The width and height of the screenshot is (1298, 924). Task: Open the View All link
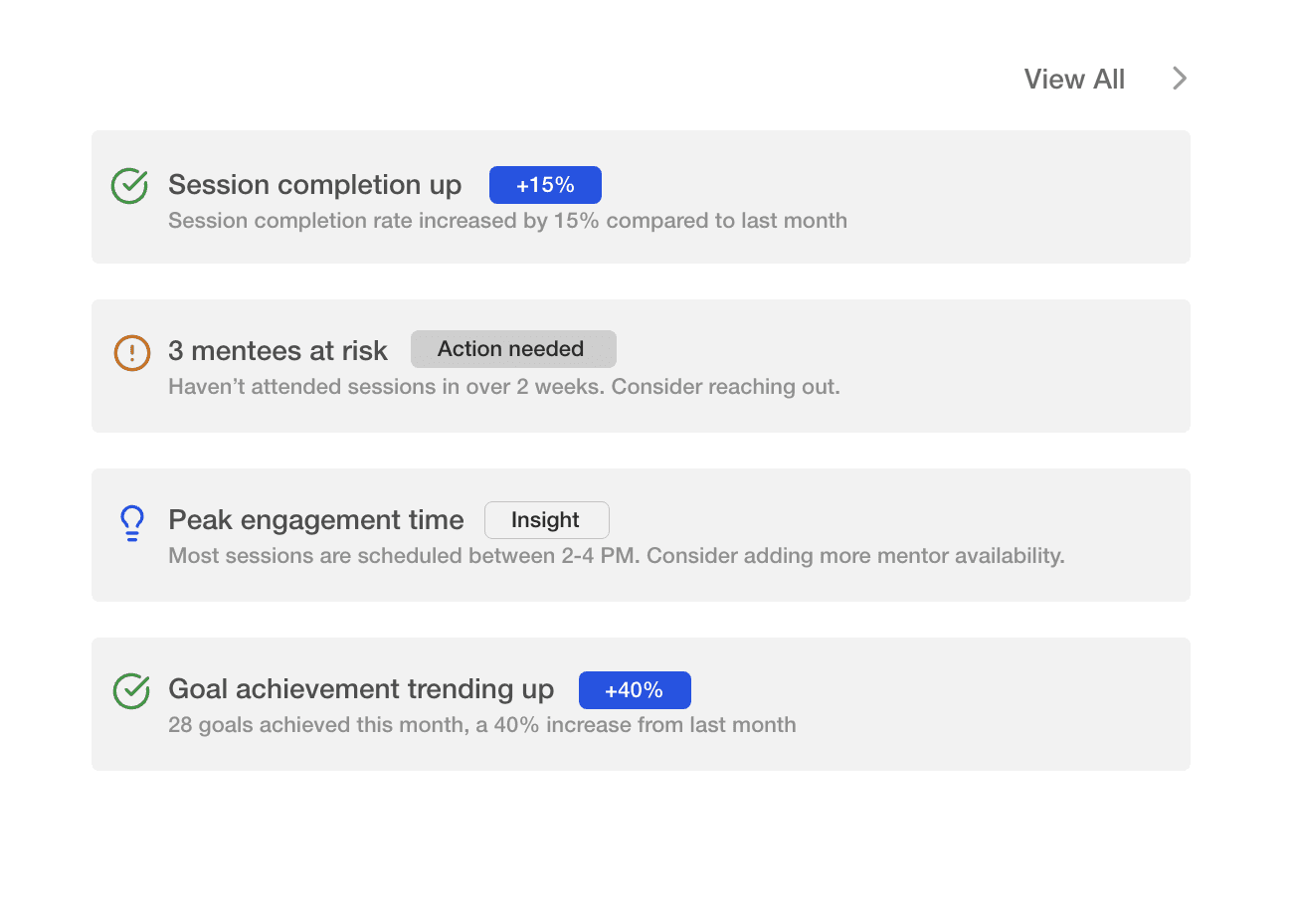point(1074,80)
